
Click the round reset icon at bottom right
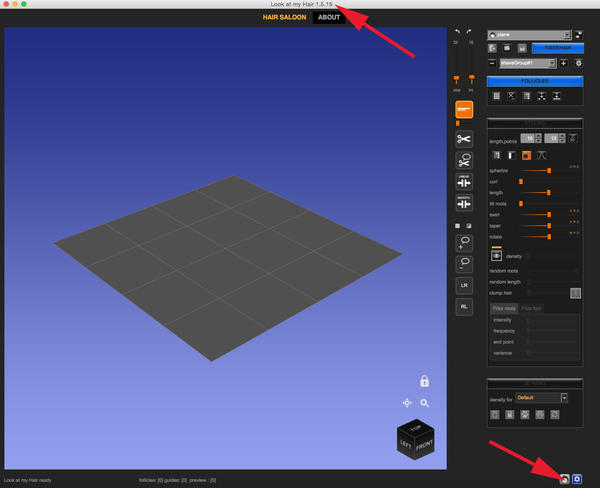coord(565,479)
